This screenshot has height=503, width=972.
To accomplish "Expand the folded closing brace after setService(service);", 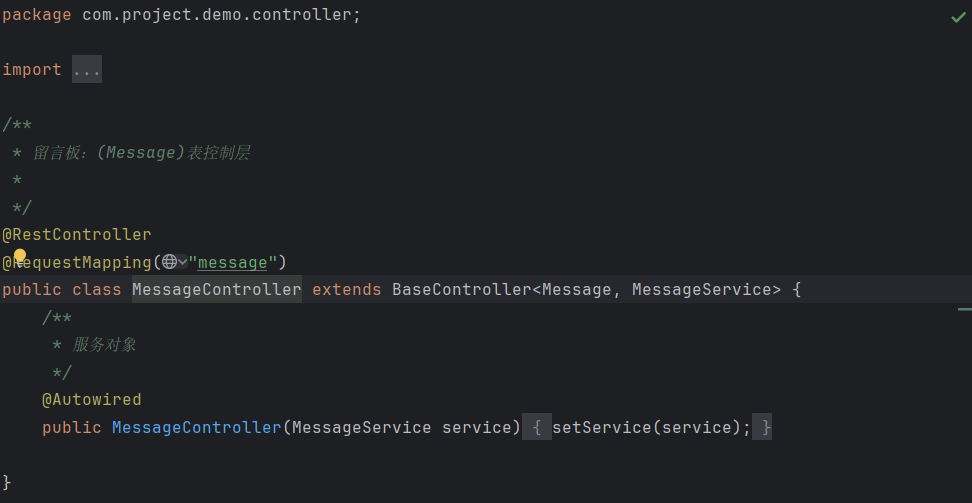I will click(x=762, y=427).
